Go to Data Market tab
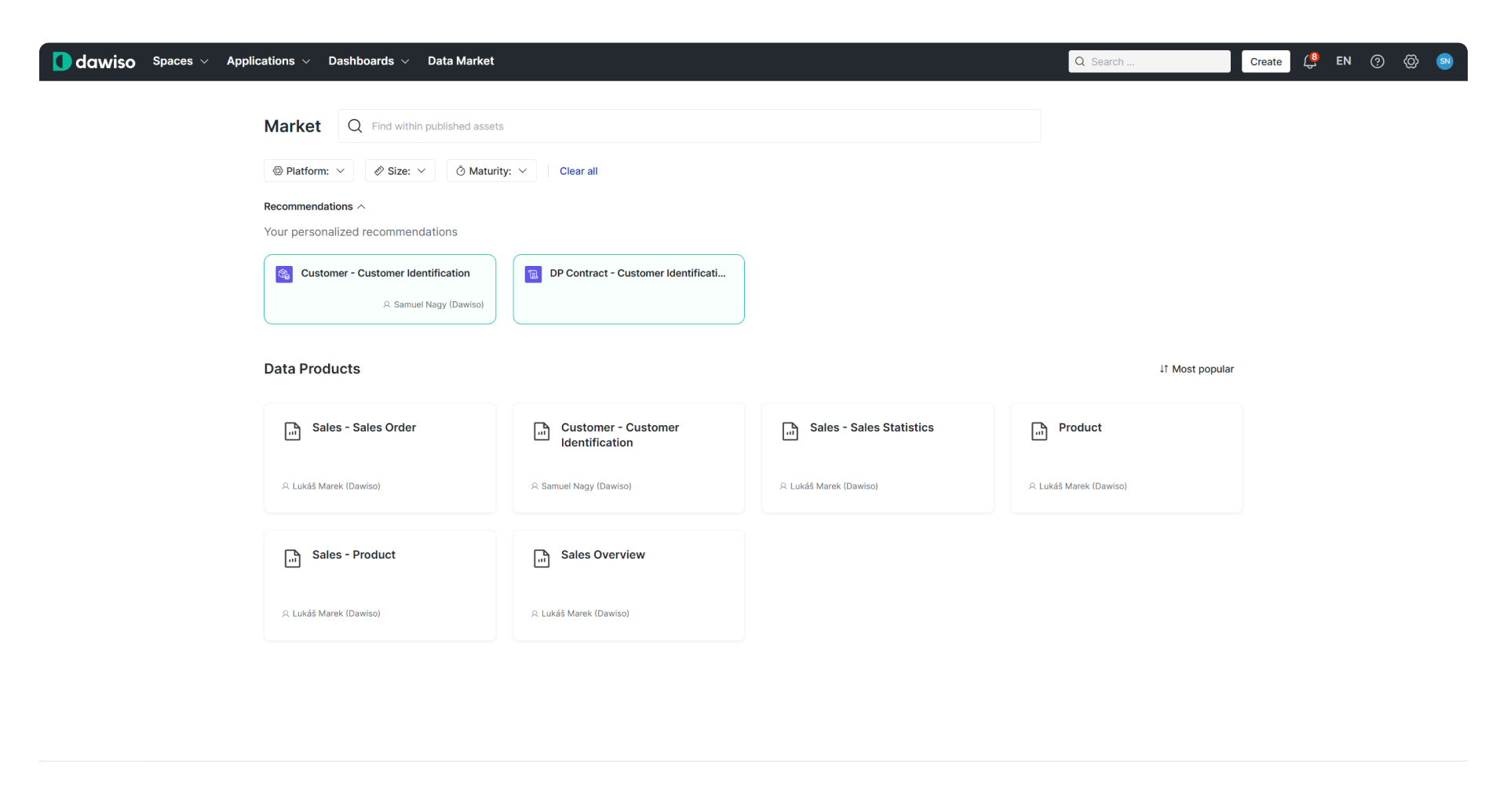 461,61
